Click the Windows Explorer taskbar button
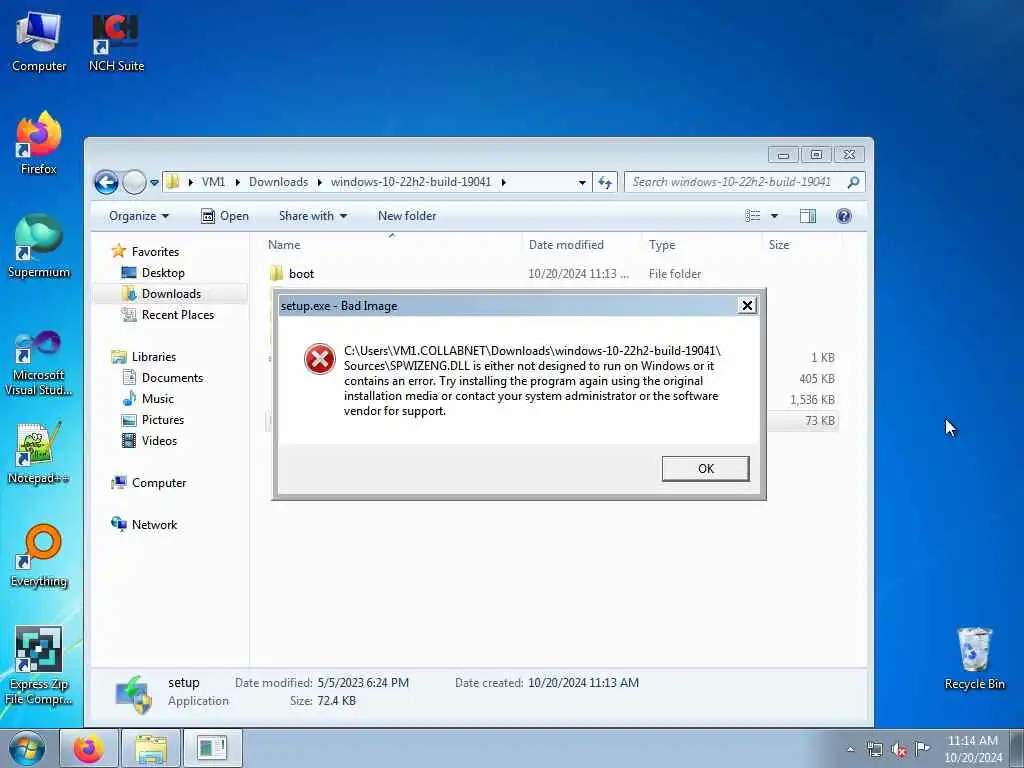1024x768 pixels. (x=151, y=748)
